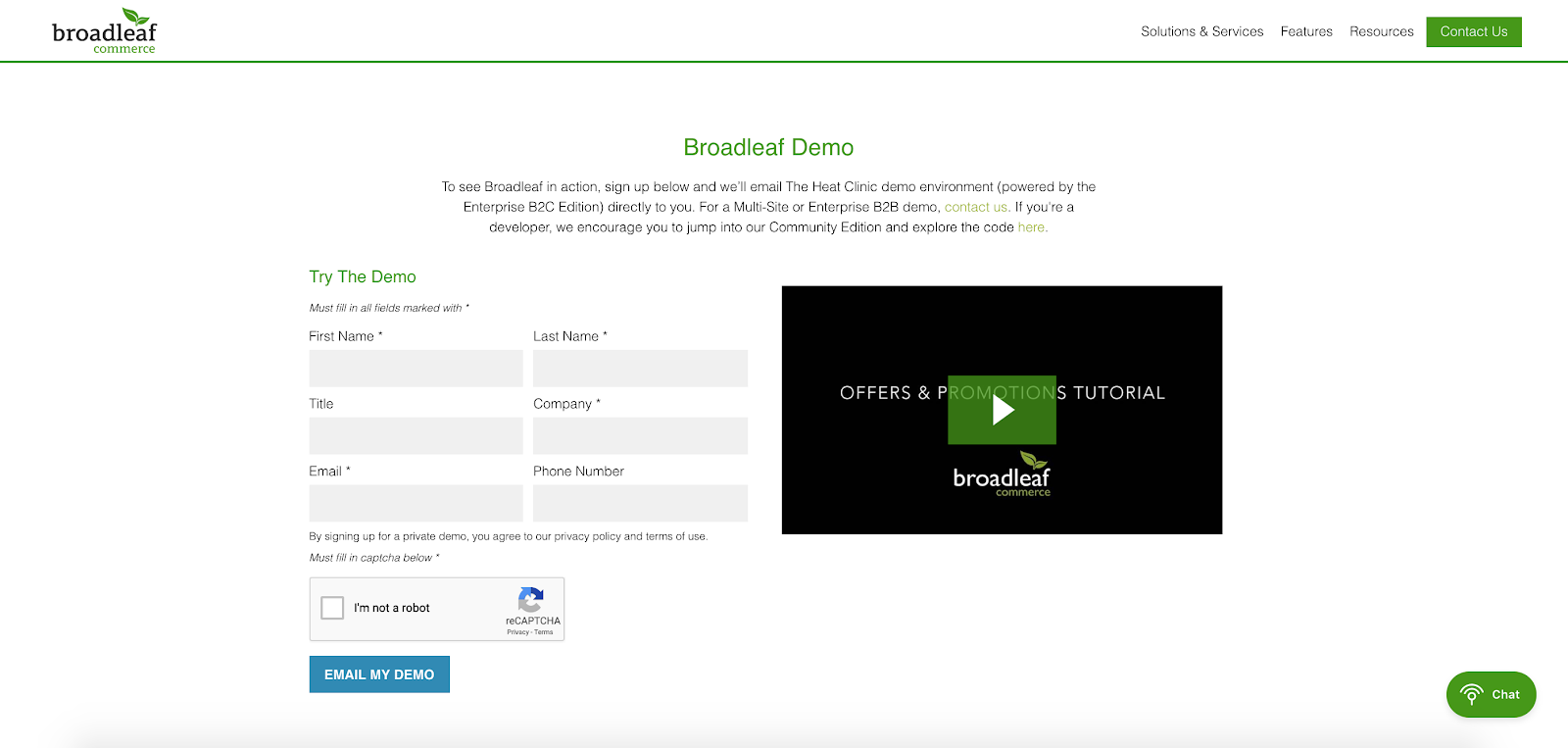Click the Contact Us button
Viewport: 1568px width, 748px height.
(x=1474, y=31)
